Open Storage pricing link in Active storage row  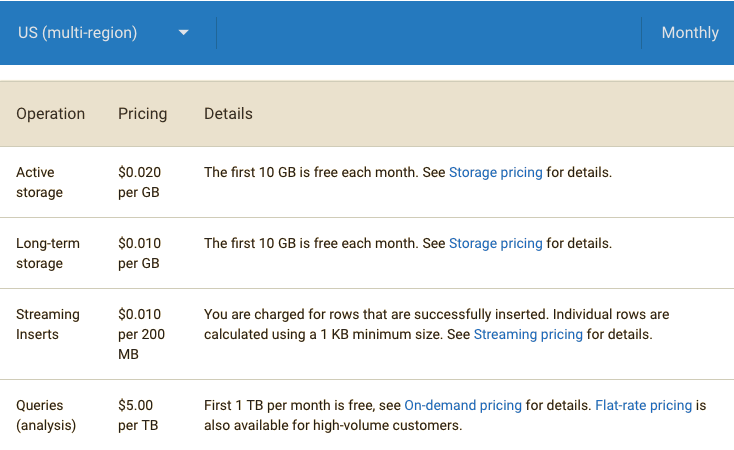495,172
